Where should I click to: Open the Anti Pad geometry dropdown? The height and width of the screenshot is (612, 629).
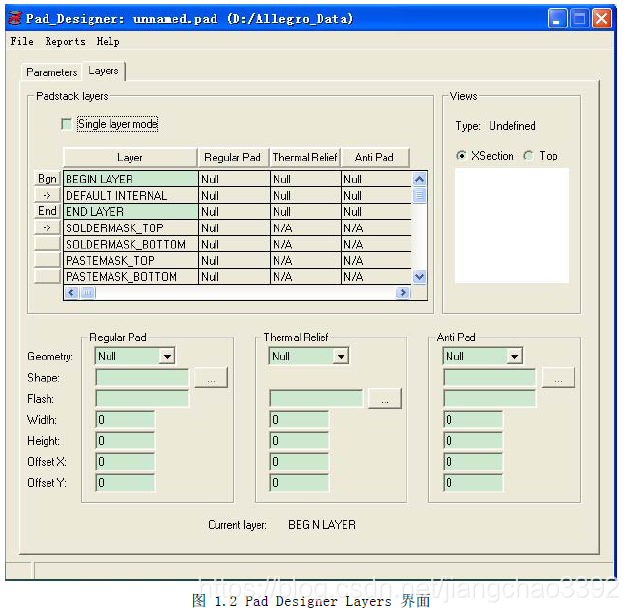(514, 356)
